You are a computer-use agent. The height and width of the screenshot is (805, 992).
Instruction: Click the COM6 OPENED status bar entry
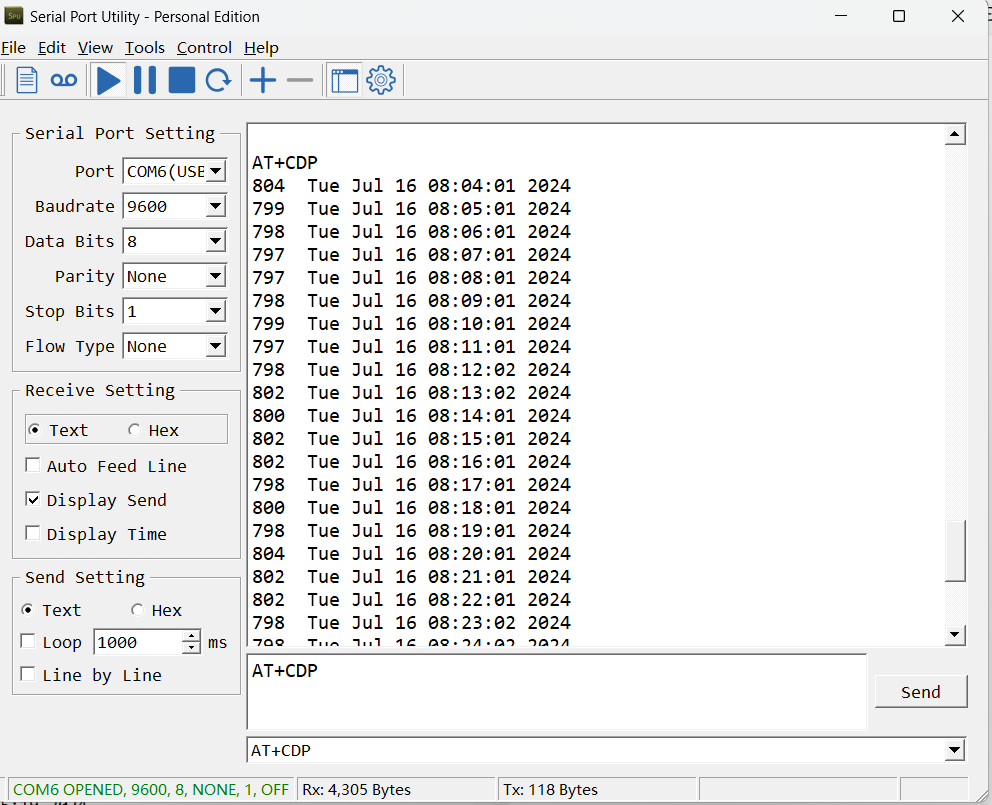151,790
